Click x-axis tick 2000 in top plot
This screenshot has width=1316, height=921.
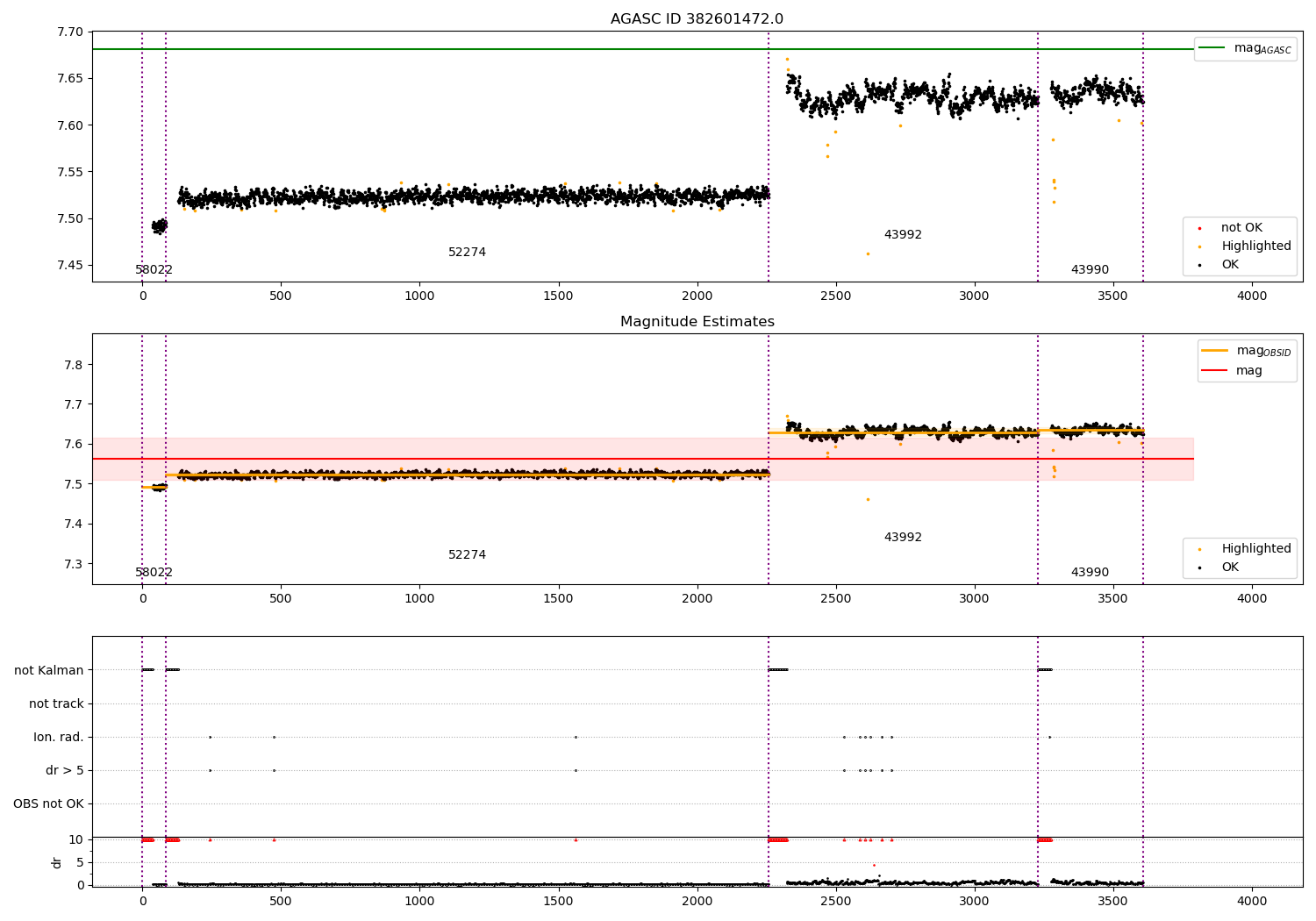[697, 296]
